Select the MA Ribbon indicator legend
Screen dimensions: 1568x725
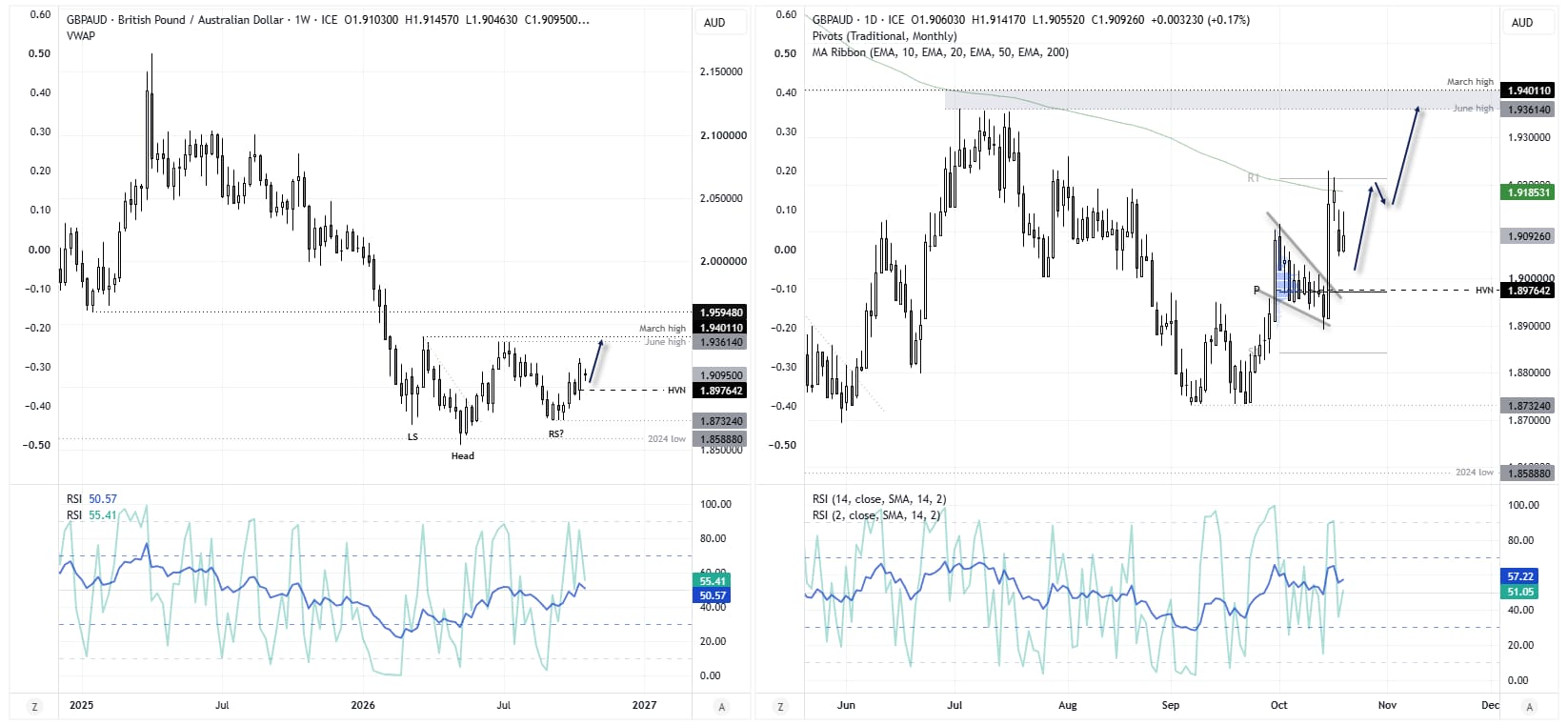point(940,52)
